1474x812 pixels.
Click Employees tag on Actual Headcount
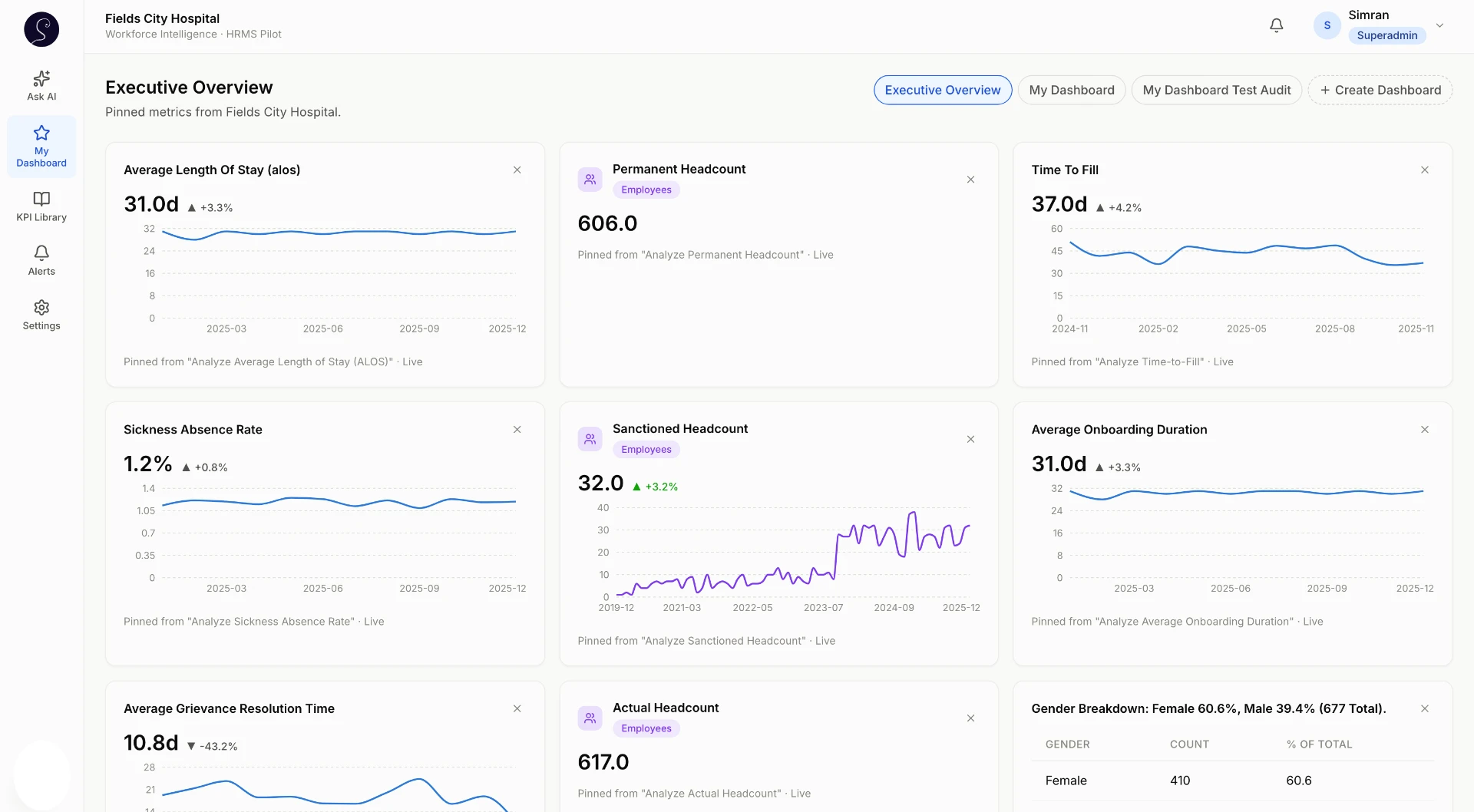pos(646,728)
